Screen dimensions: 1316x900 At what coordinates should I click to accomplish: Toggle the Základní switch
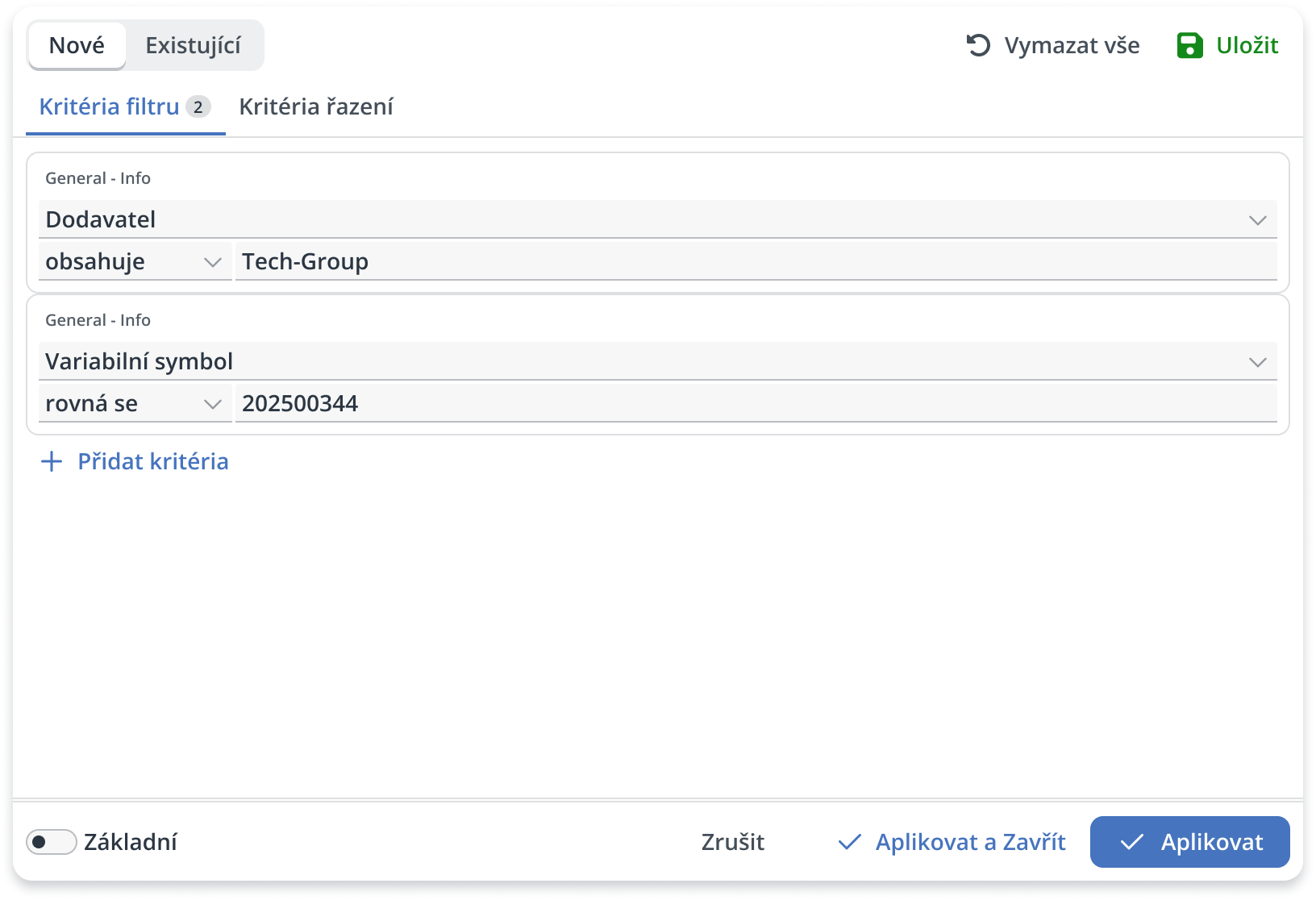[51, 842]
